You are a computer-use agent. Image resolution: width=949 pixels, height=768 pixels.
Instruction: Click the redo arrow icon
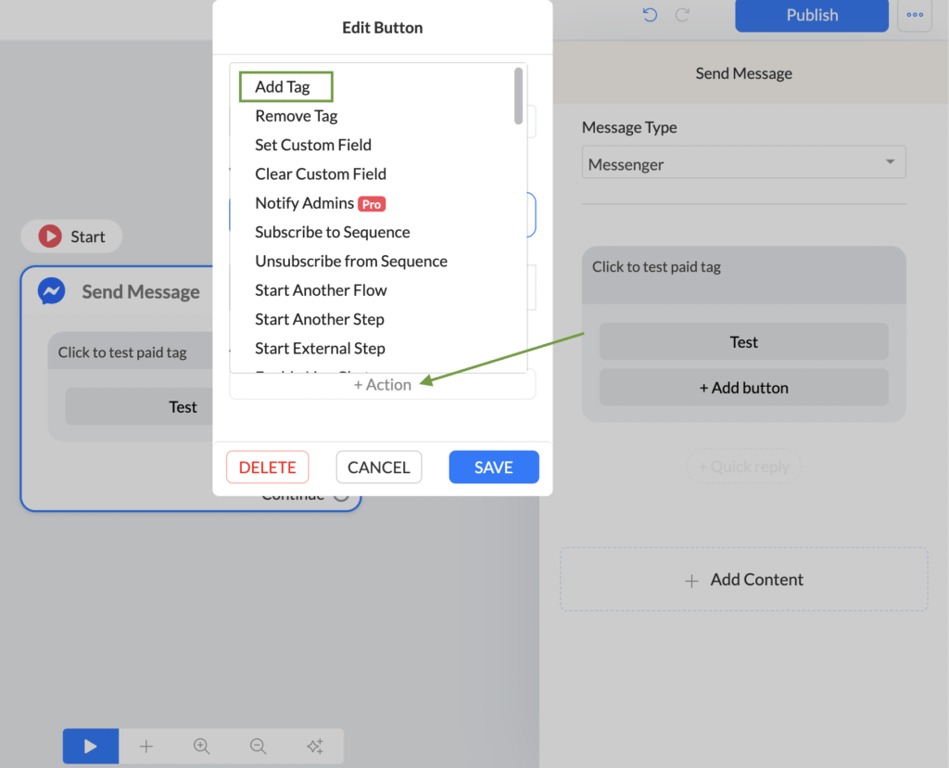[683, 15]
